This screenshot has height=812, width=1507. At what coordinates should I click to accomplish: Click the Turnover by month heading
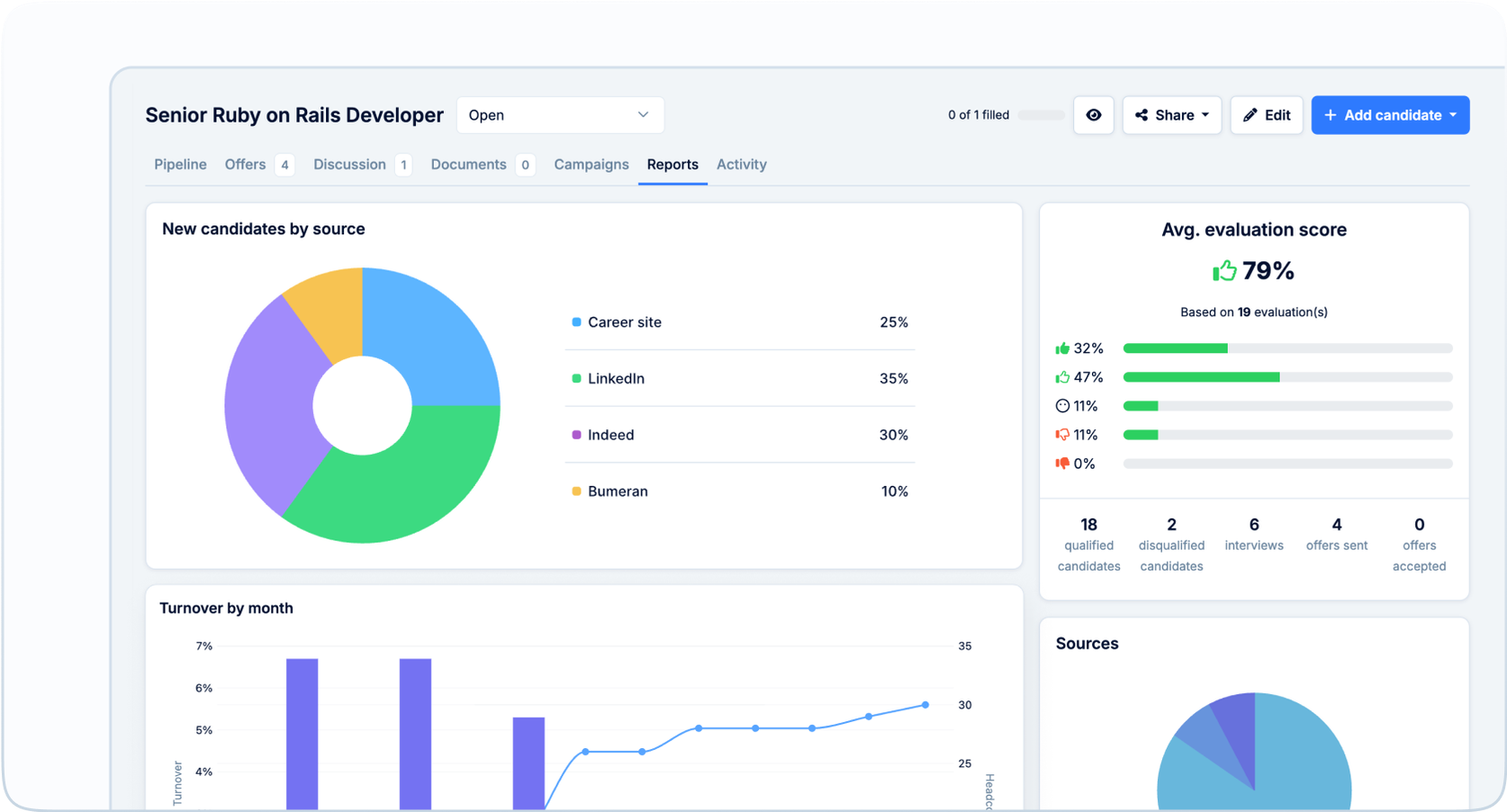point(226,609)
